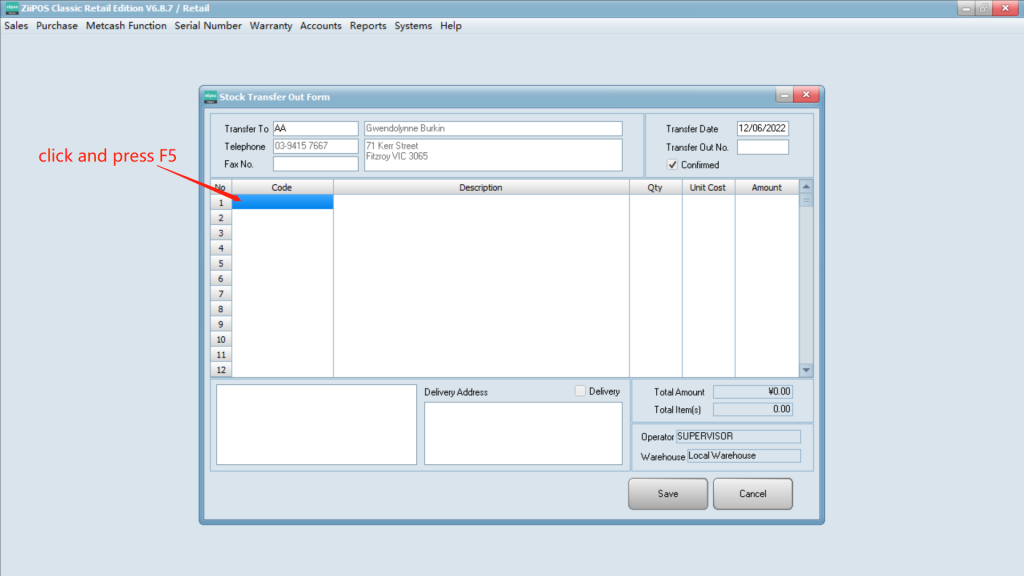
Task: Click the Cancel button
Action: click(x=752, y=494)
